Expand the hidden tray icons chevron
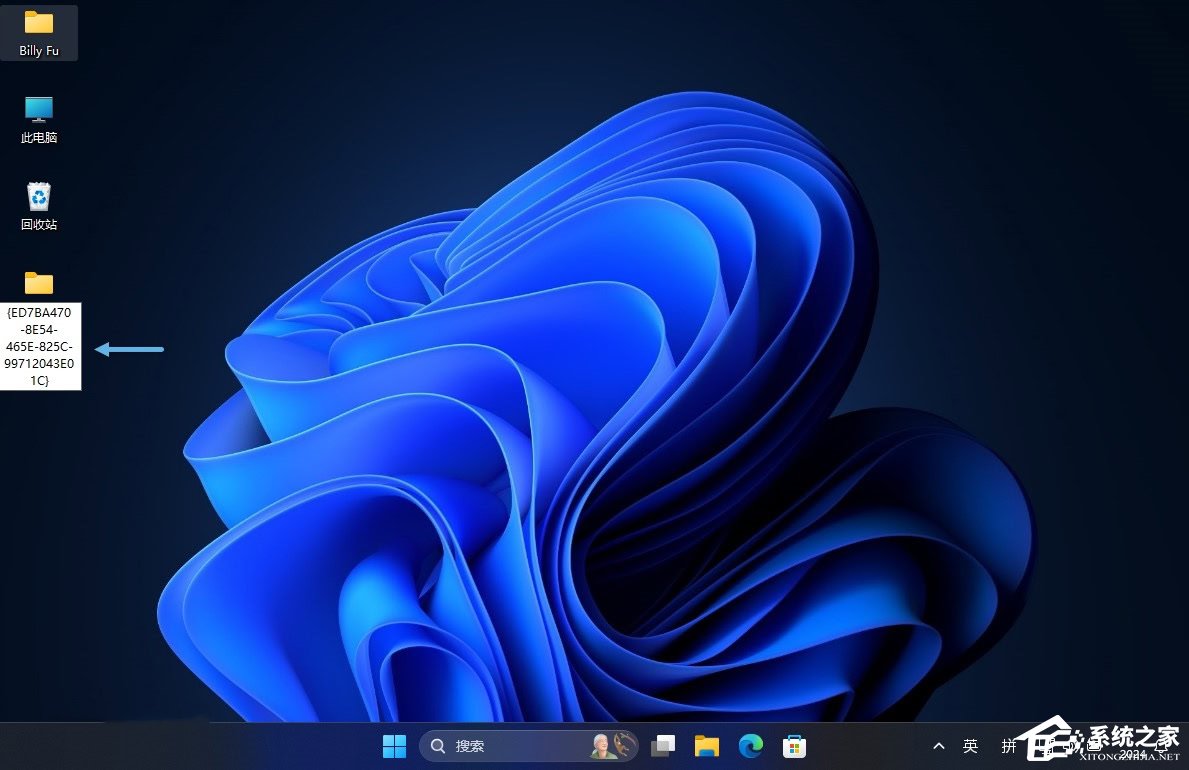This screenshot has height=770, width=1189. pos(939,746)
